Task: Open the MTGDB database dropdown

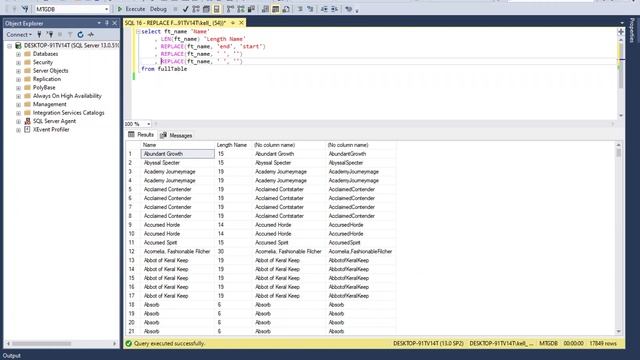Action: click(107, 9)
